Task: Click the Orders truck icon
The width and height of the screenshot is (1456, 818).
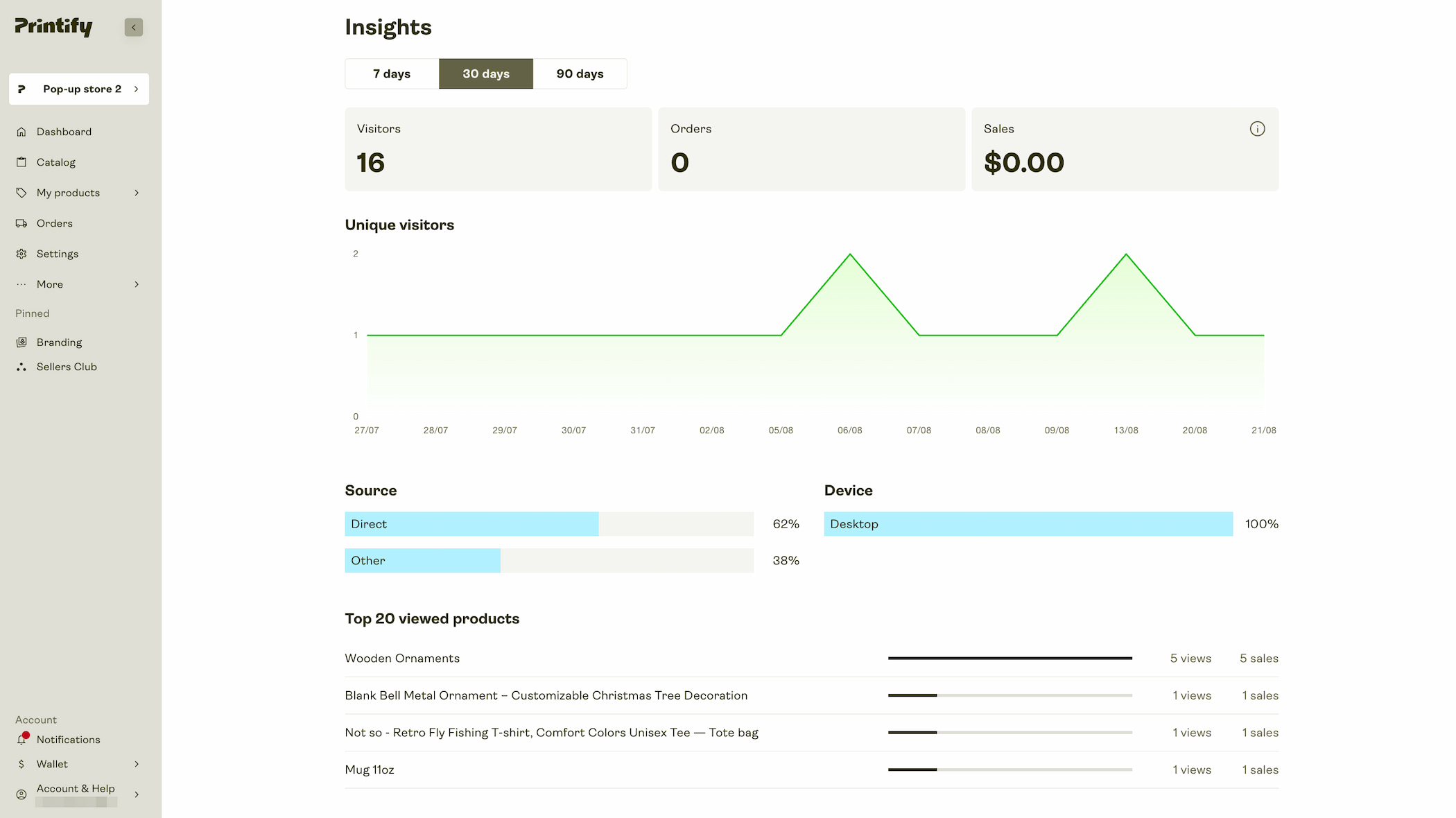Action: pos(21,223)
